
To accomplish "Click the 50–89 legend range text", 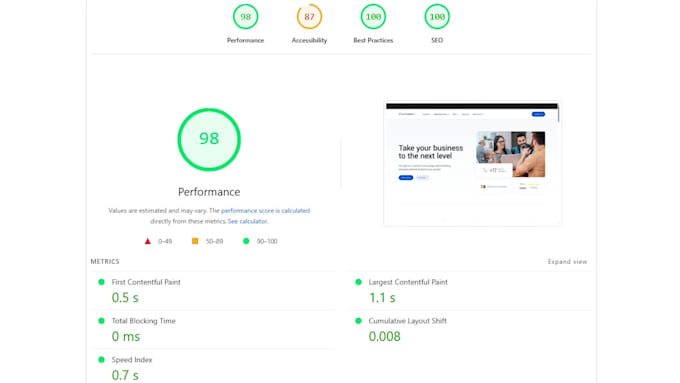I will pyautogui.click(x=214, y=241).
